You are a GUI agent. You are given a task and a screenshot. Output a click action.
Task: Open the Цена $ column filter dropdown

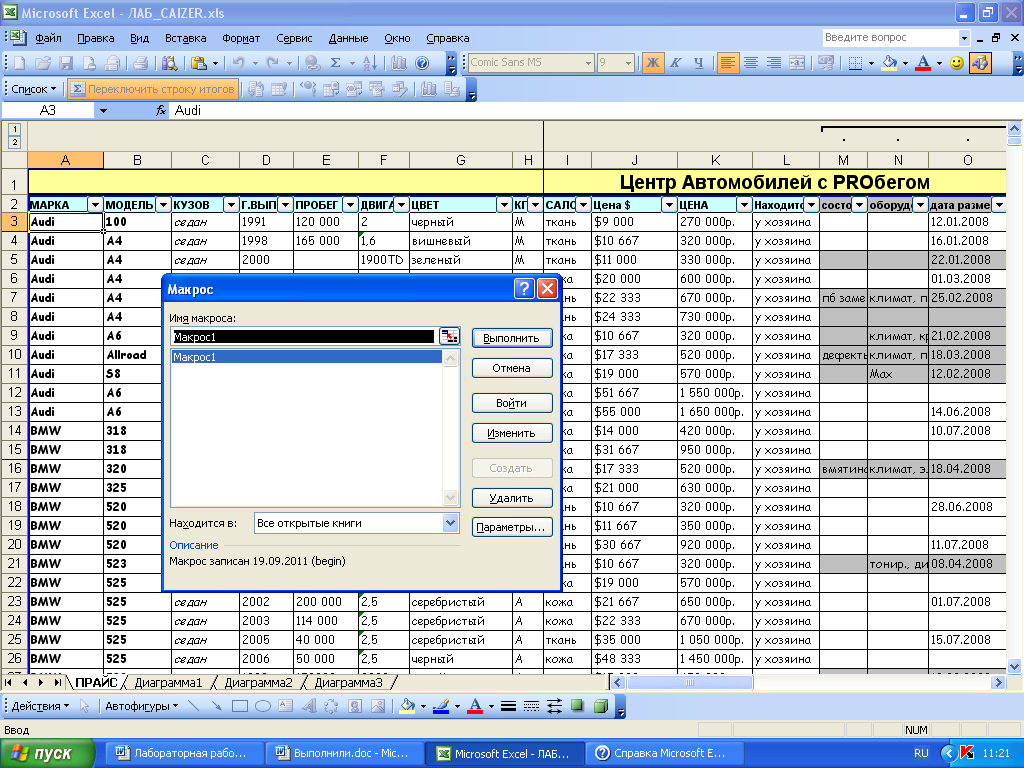tap(669, 205)
